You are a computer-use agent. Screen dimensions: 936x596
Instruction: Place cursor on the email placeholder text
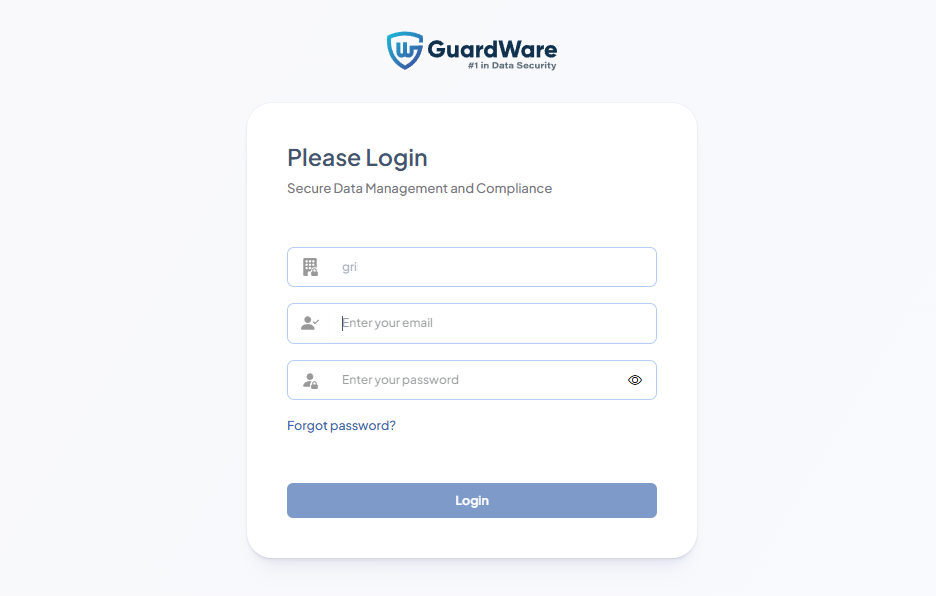tap(387, 323)
